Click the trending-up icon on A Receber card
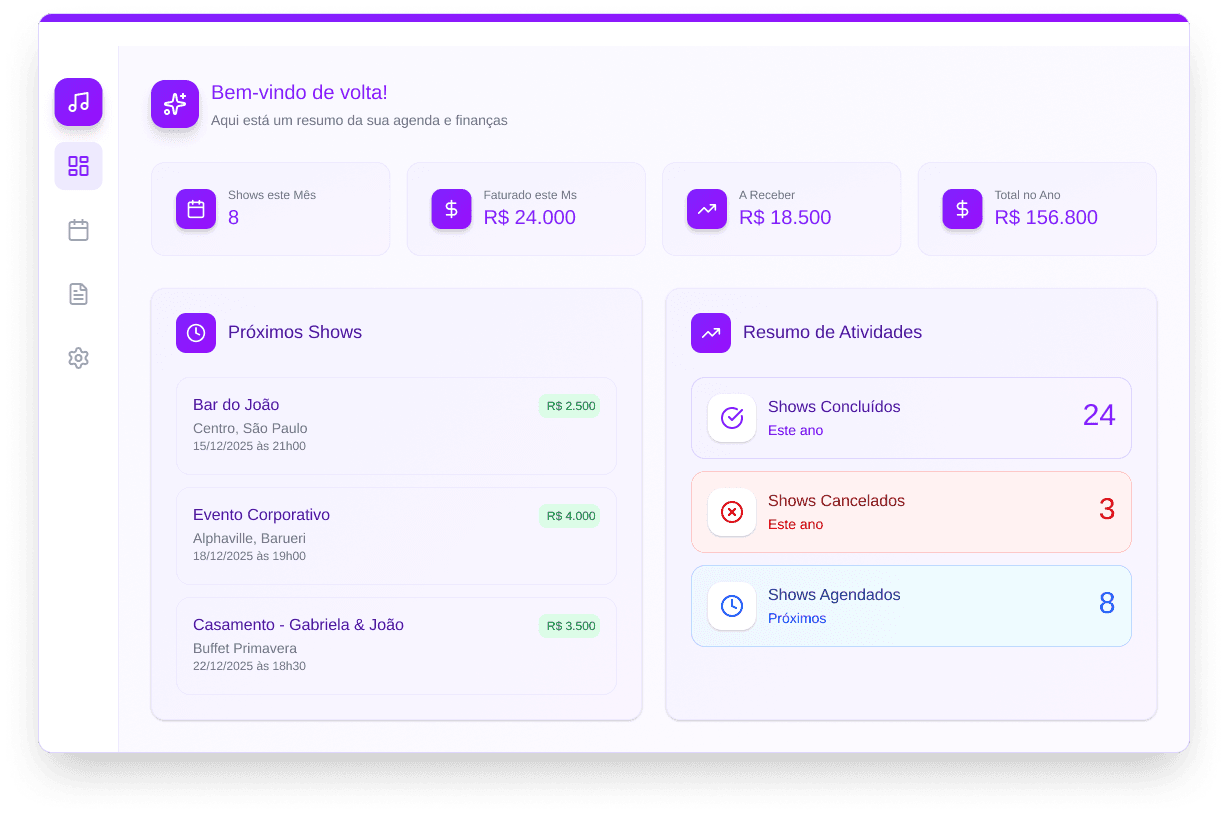This screenshot has width=1228, height=816. 707,209
